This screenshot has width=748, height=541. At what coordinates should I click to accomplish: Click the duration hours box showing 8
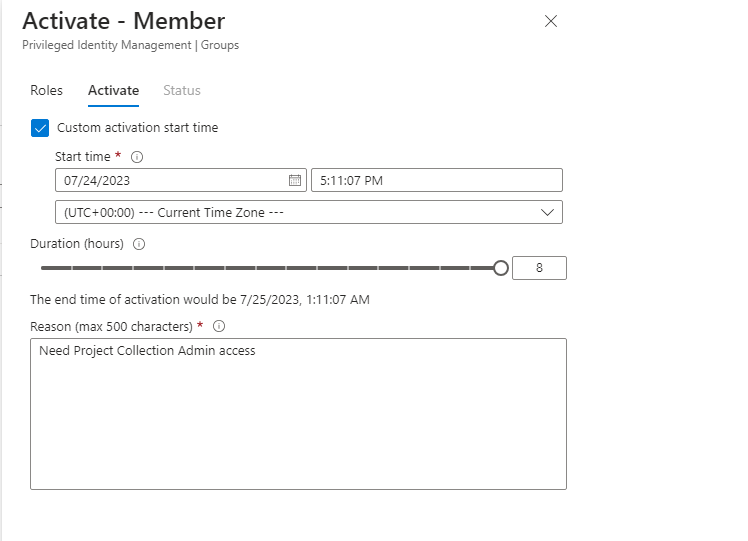539,268
